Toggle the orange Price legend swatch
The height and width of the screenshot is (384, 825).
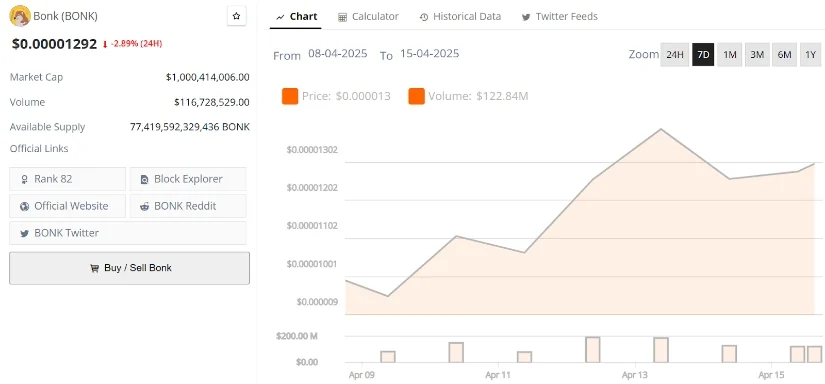pos(290,96)
